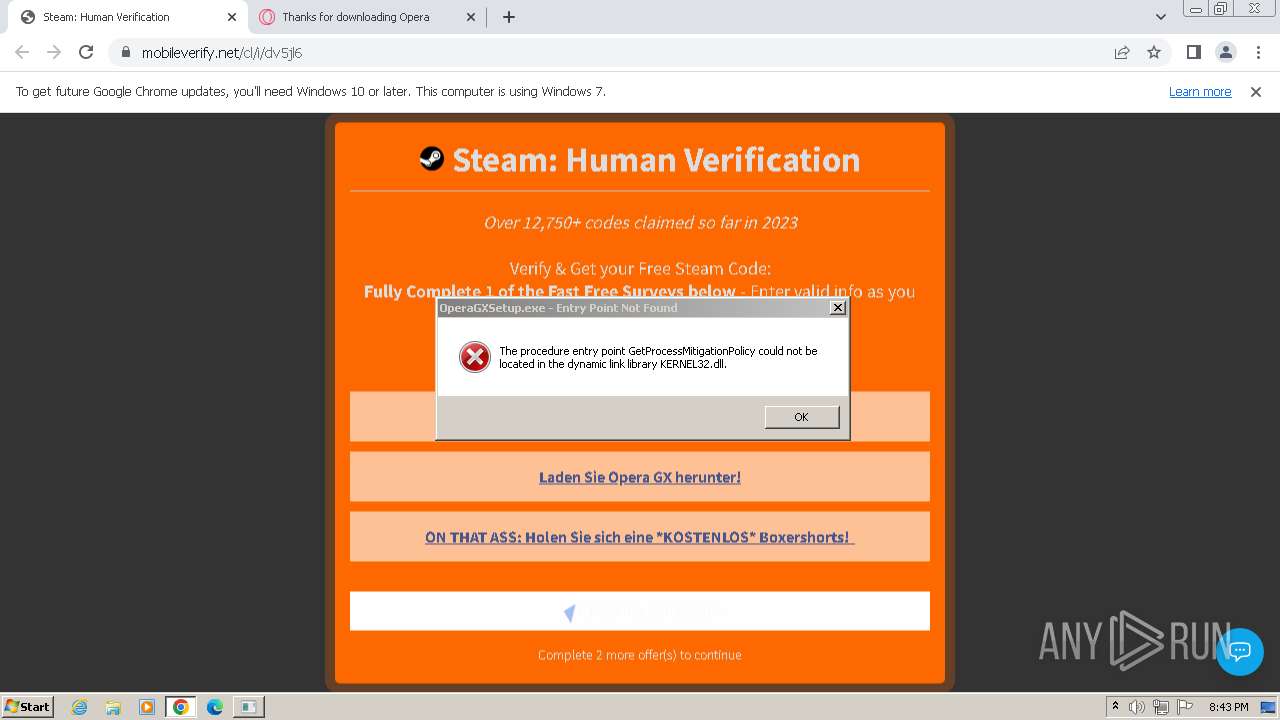Click the site lock icon in address bar
This screenshot has width=1280, height=720.
click(x=125, y=52)
